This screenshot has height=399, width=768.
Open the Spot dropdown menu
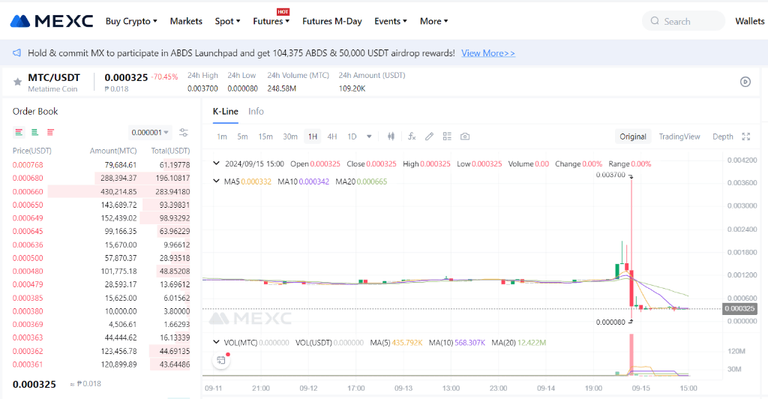[x=228, y=21]
